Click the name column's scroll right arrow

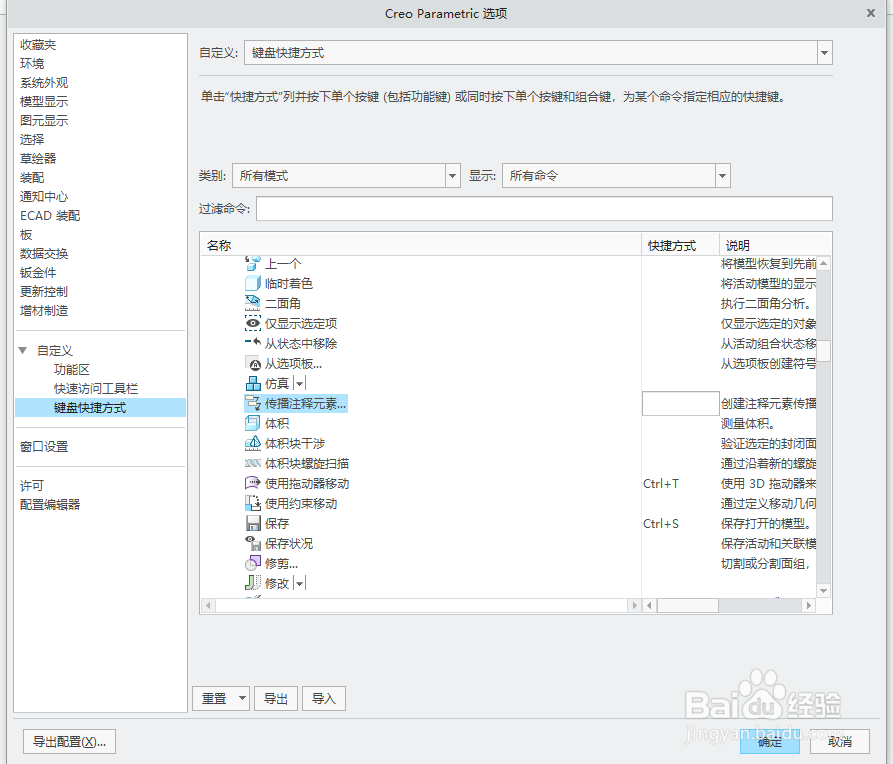click(x=634, y=606)
